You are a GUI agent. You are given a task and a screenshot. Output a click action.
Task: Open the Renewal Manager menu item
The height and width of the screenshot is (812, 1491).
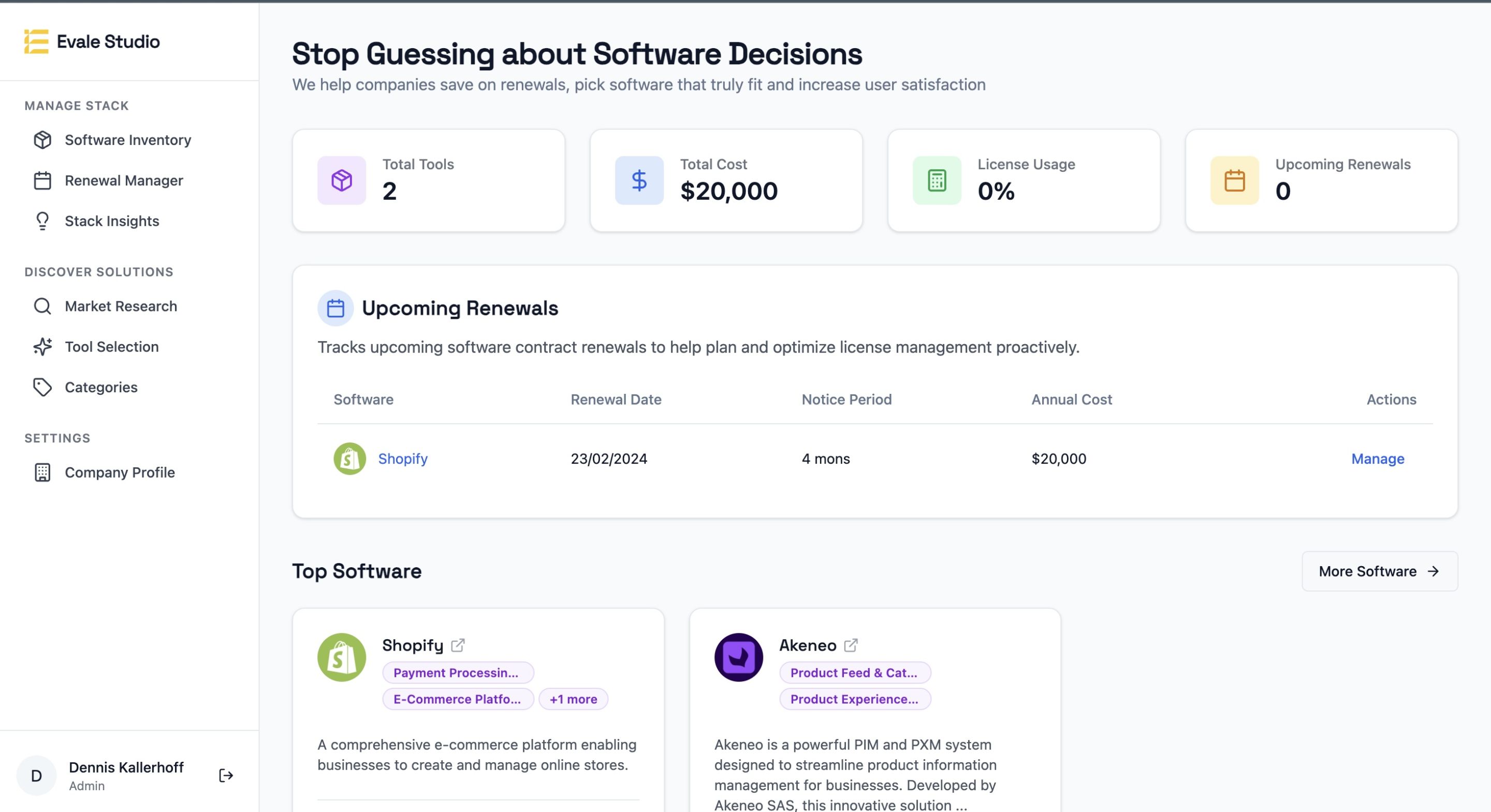[123, 181]
